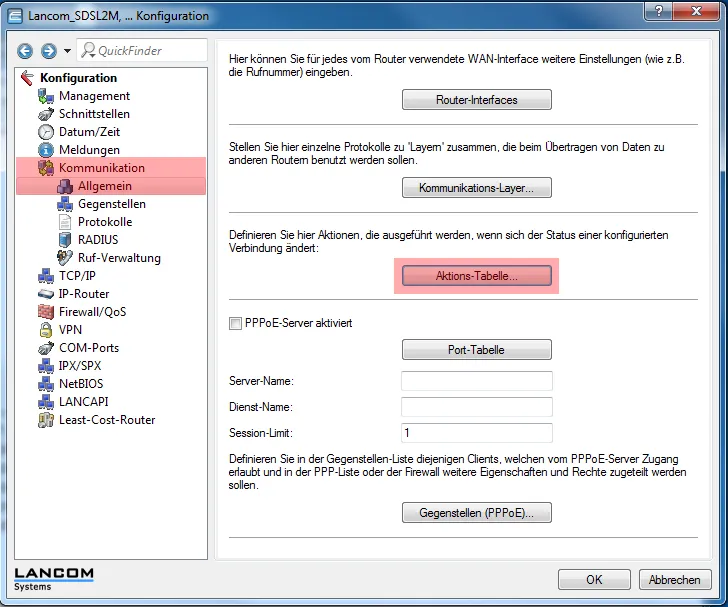Screen dimensions: 728x607
Task: Click the Least-Cost-Router icon
Action: (x=46, y=420)
